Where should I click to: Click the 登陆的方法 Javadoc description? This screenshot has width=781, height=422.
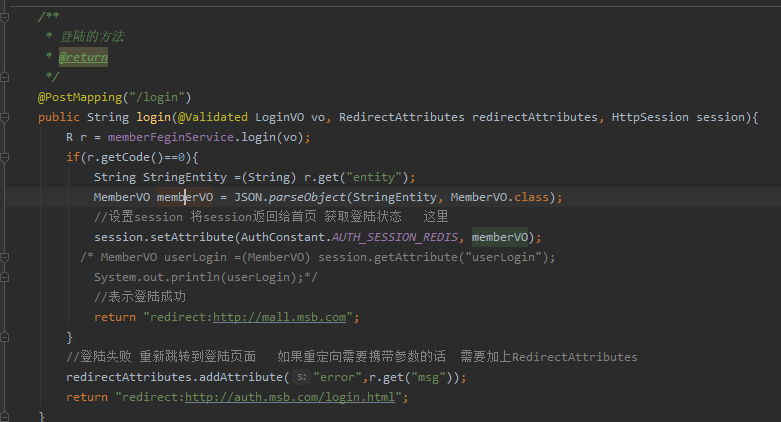click(x=92, y=36)
